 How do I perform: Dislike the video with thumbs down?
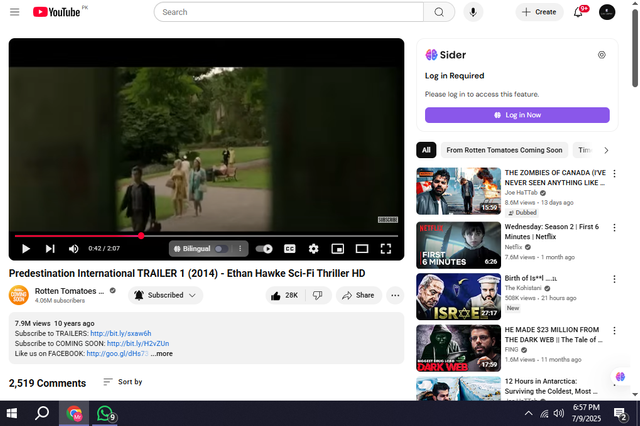318,295
